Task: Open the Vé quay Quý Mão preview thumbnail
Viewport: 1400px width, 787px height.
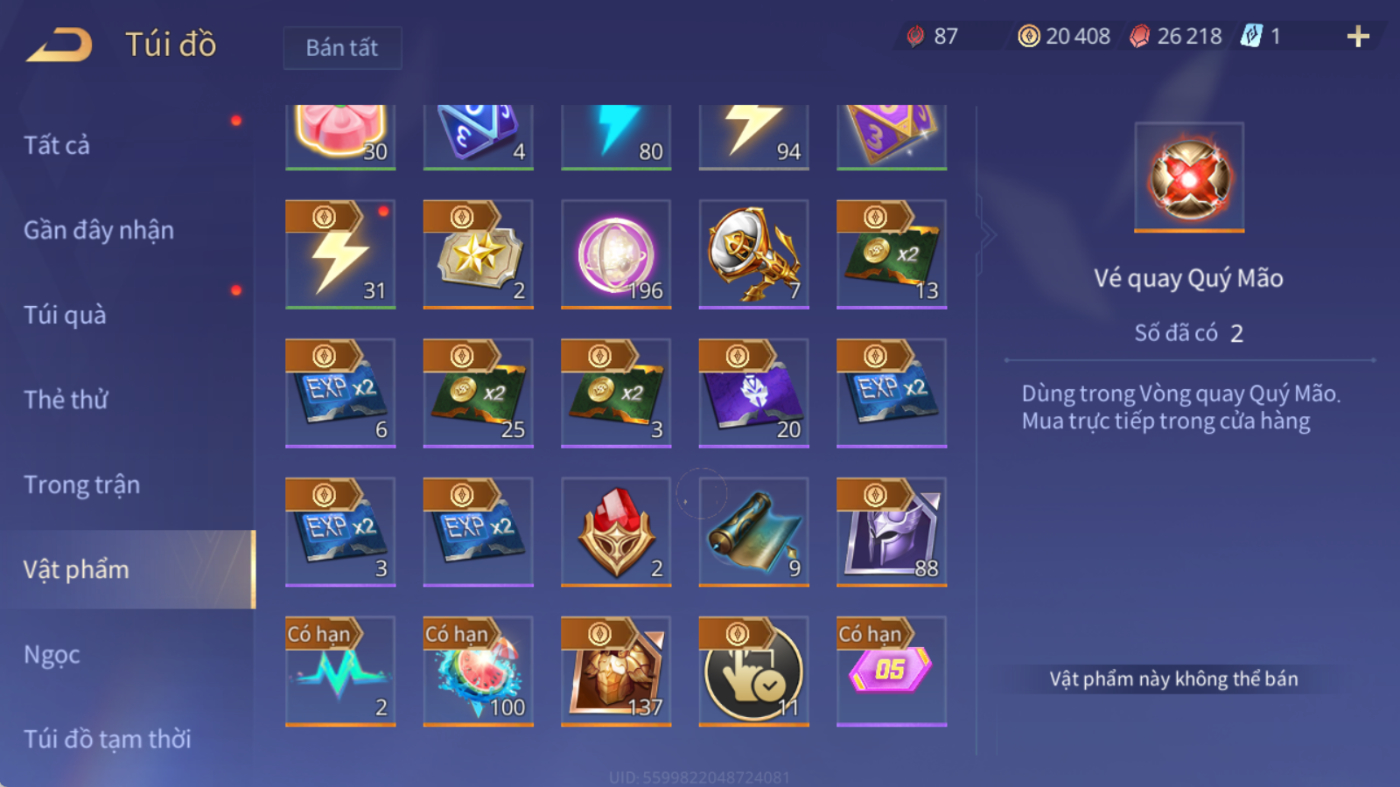Action: [x=1189, y=177]
